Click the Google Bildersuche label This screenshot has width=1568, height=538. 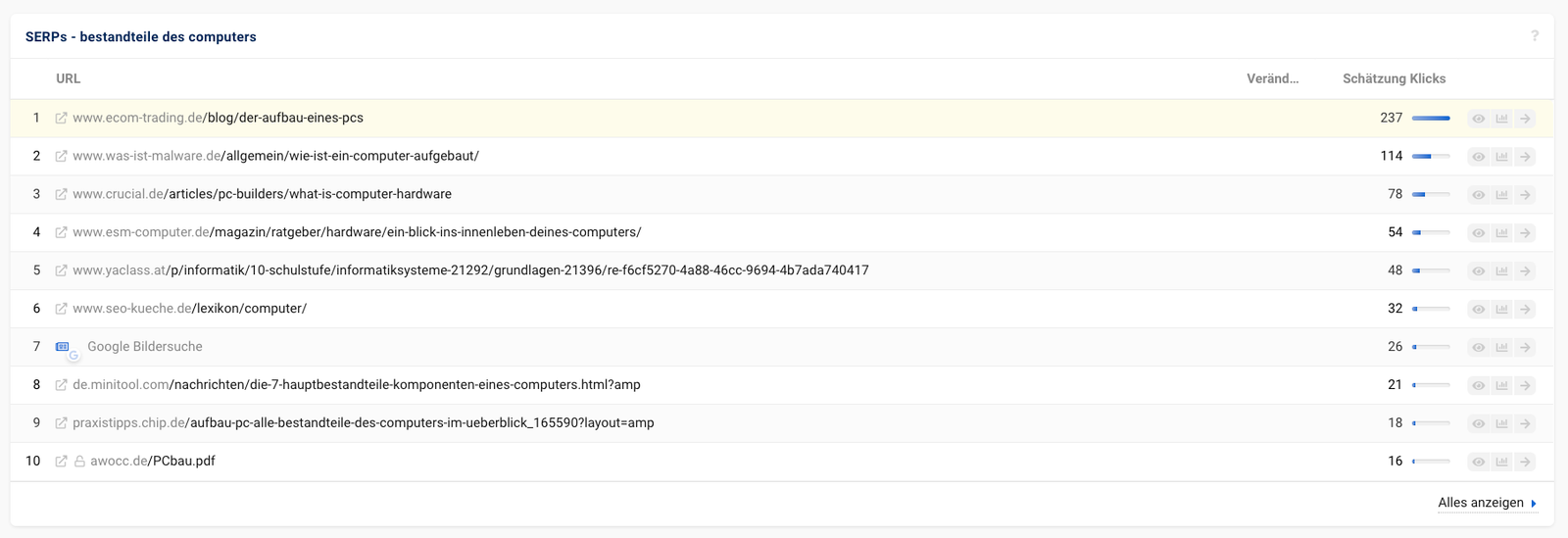(145, 347)
